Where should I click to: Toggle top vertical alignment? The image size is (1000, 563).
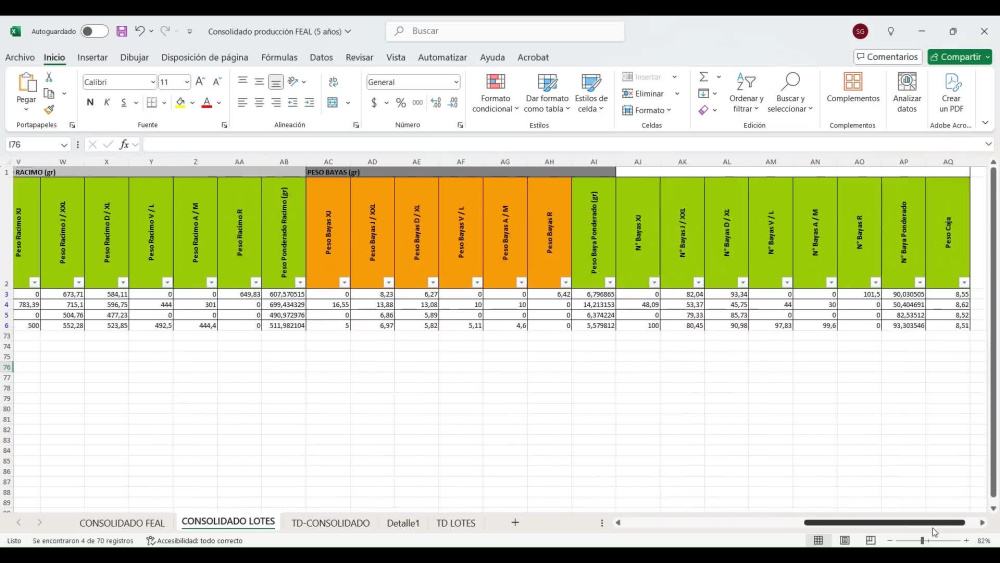242,82
